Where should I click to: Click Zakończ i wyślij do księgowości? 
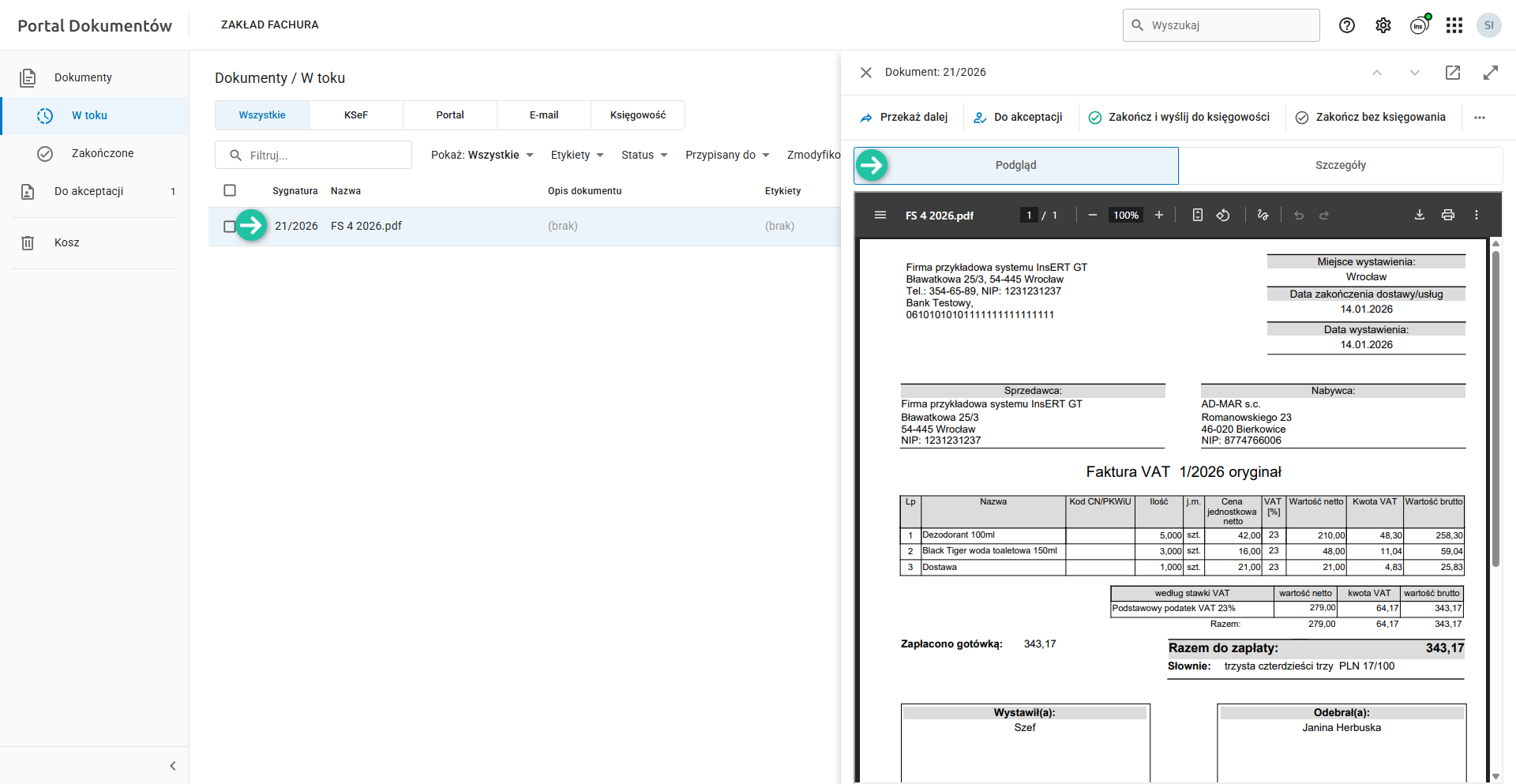[x=1179, y=117]
